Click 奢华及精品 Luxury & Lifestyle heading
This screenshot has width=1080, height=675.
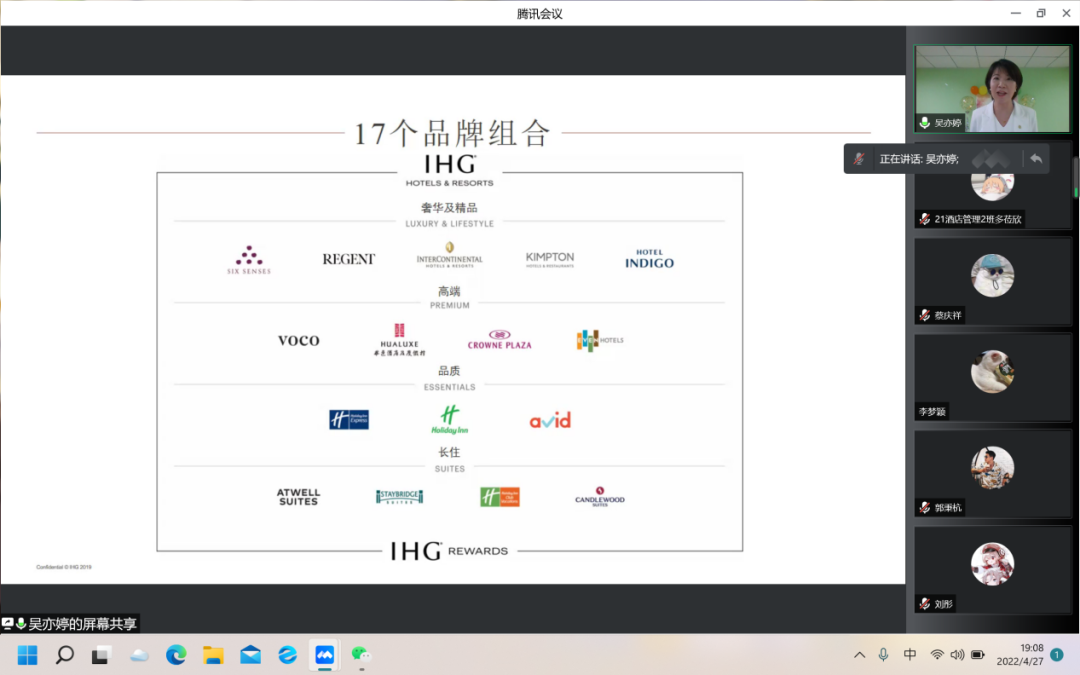point(449,215)
